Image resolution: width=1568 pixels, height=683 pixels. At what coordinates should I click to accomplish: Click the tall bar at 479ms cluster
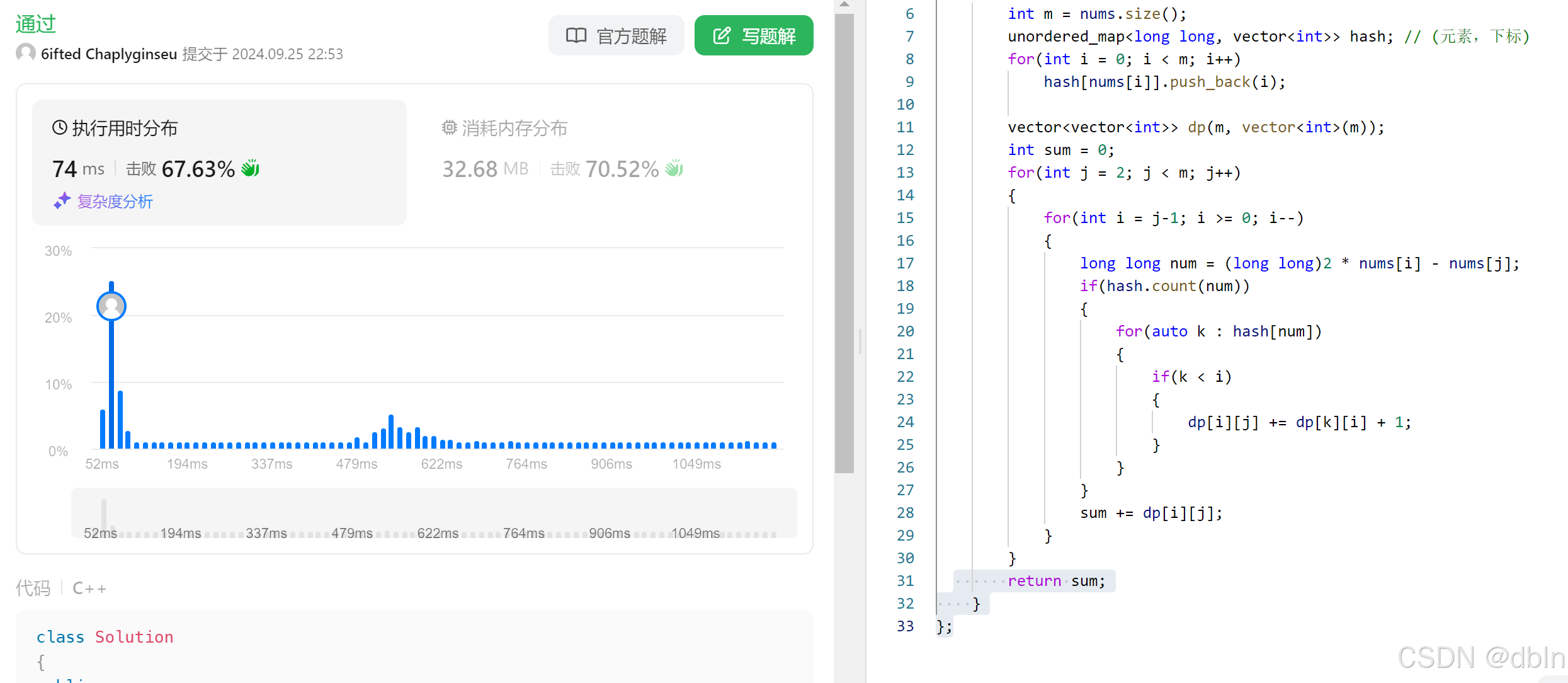(391, 431)
